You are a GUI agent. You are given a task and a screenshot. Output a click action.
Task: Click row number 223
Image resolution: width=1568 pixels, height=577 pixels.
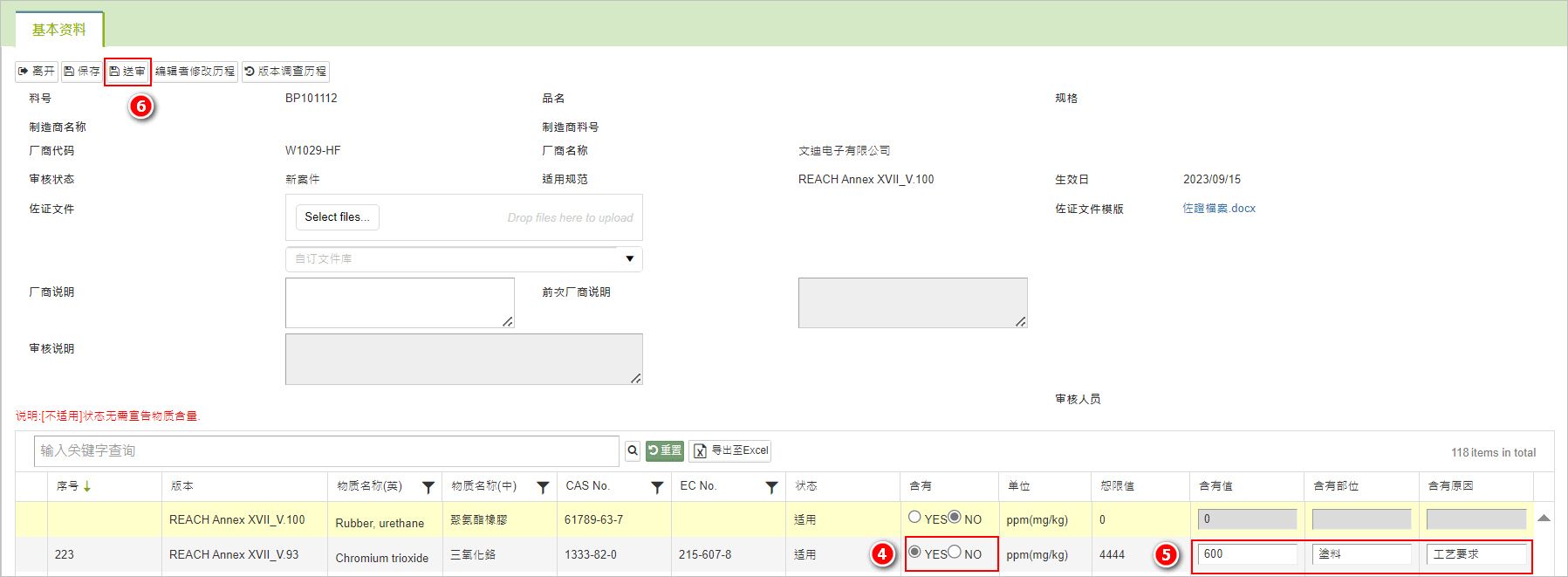pyautogui.click(x=65, y=555)
